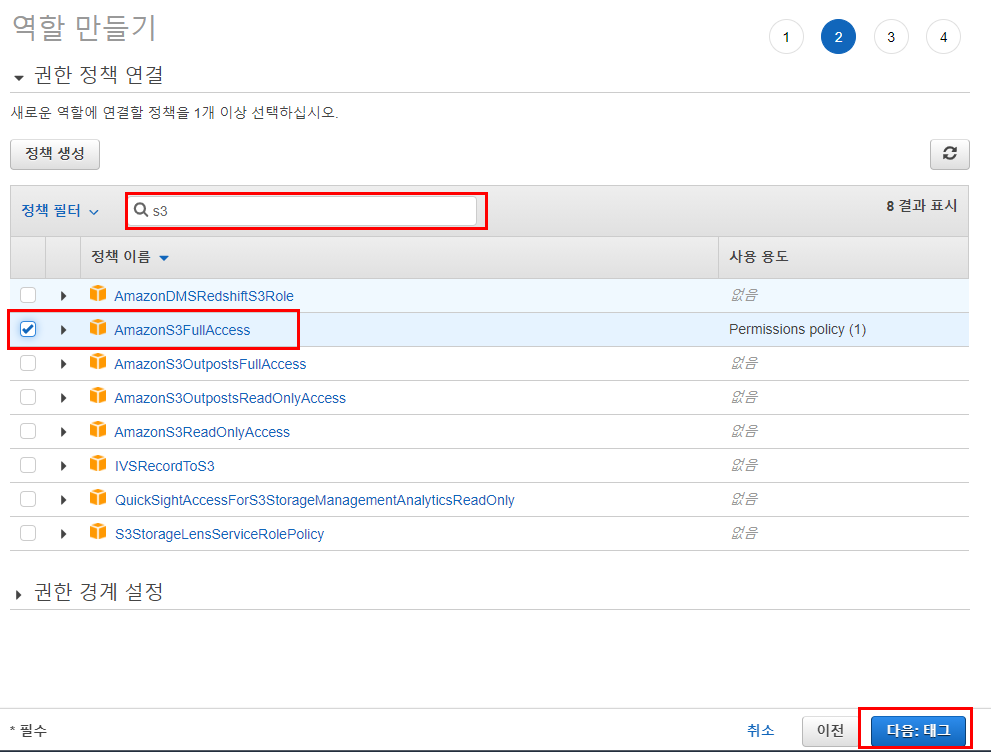Image resolution: width=991 pixels, height=752 pixels.
Task: Expand AmazonDMSRedshiftS3Role row details arrow
Action: [63, 296]
